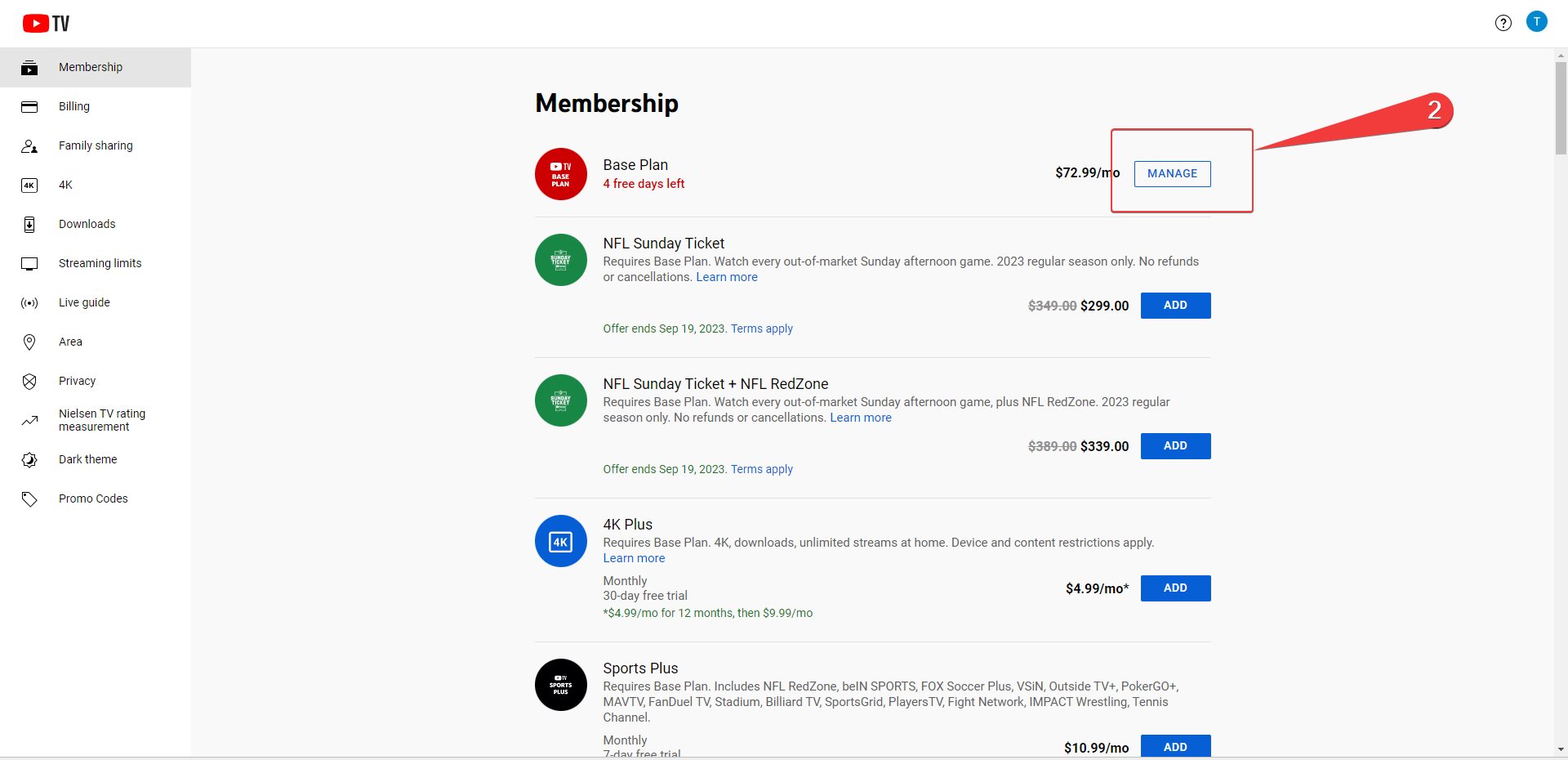Open Nielsen TV rating measurement
Image resolution: width=1568 pixels, height=760 pixels.
101,419
